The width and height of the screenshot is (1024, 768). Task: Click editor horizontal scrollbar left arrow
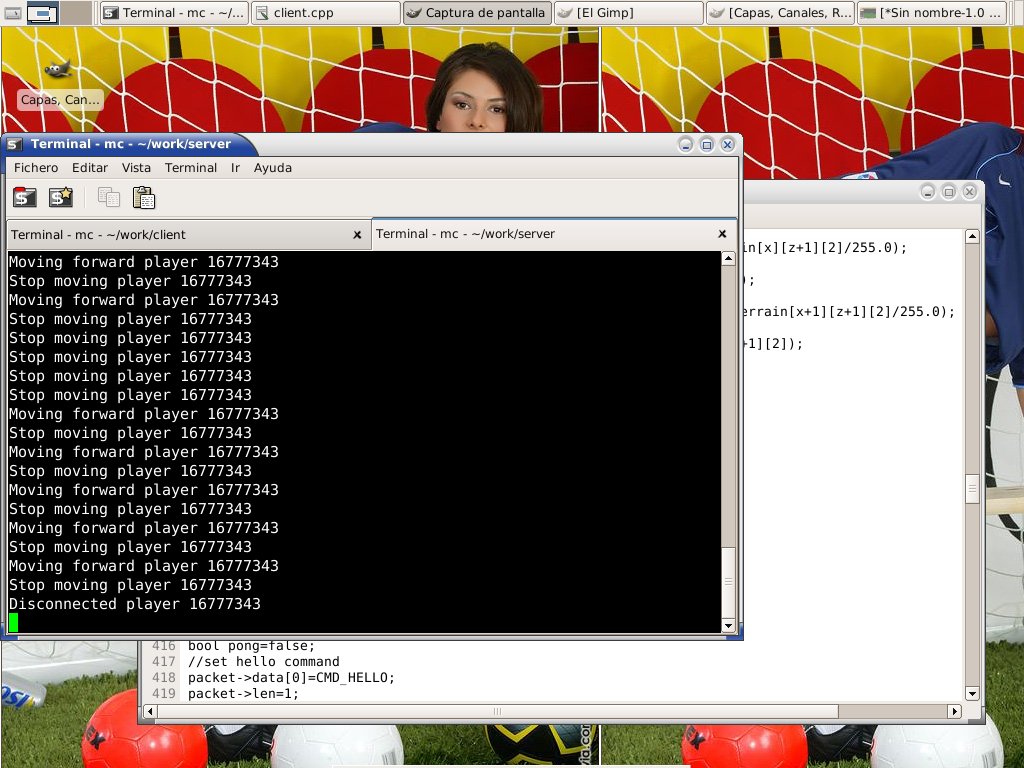tap(150, 711)
